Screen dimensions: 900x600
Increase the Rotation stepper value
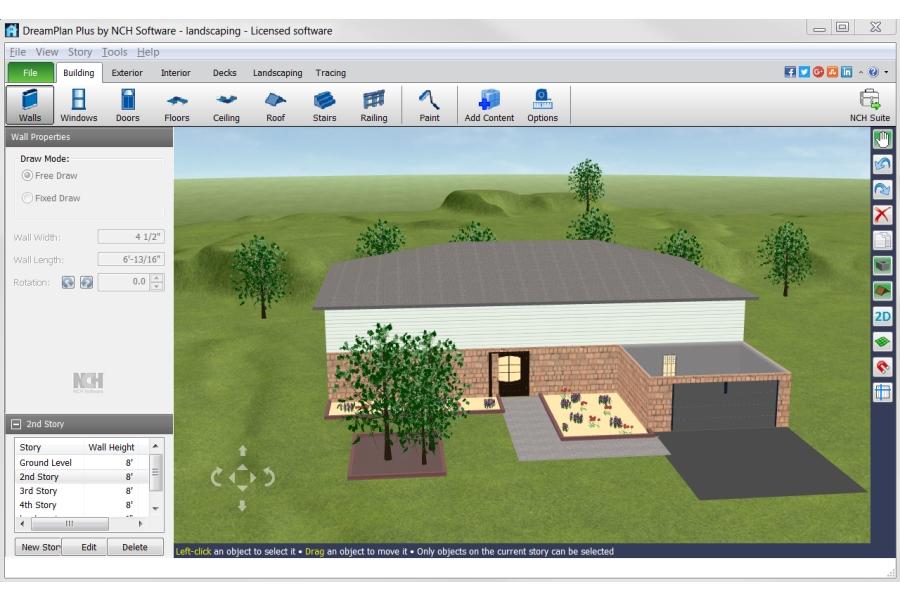(x=157, y=278)
